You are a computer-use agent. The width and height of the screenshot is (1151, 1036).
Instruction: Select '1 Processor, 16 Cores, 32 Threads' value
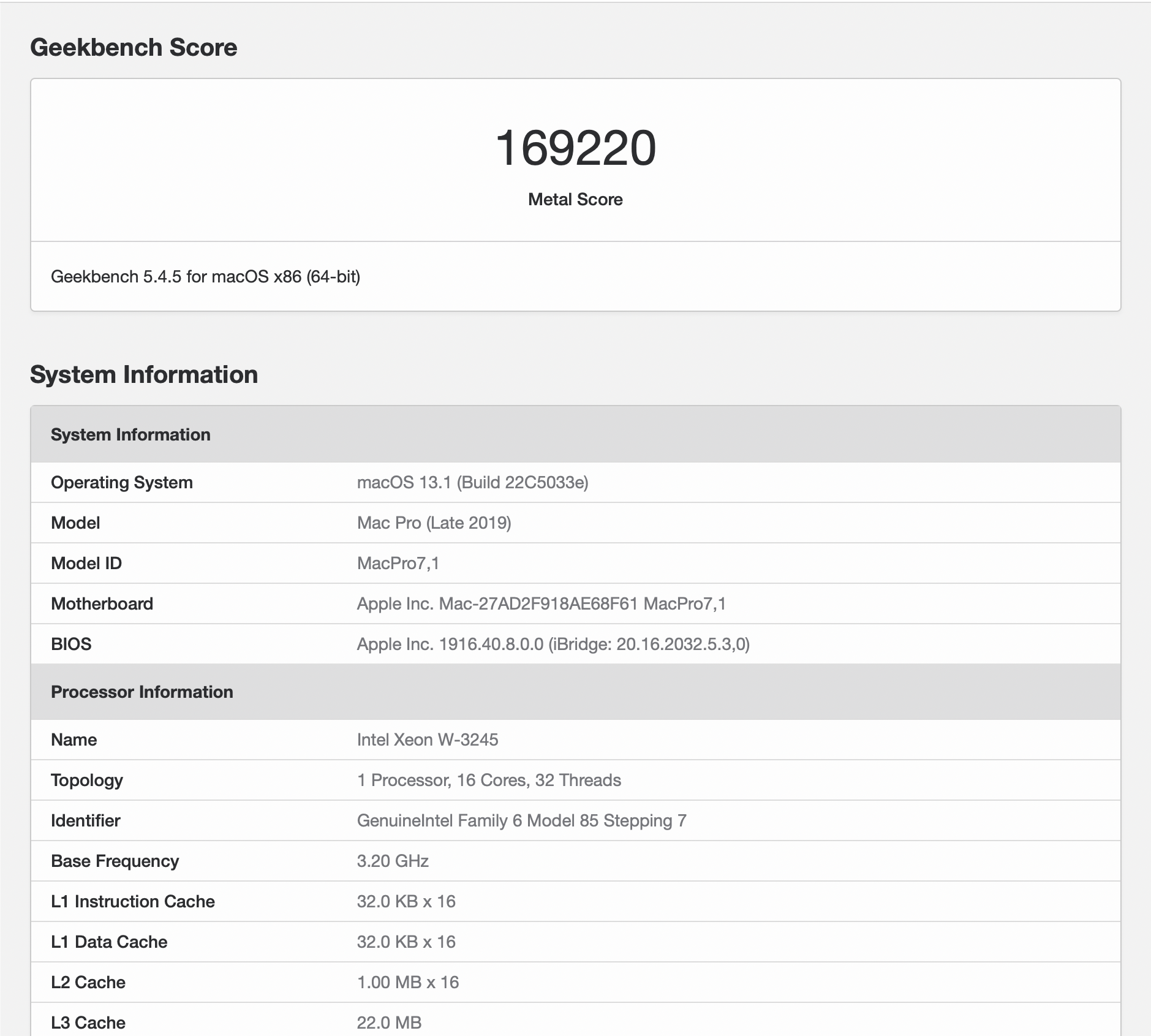pyautogui.click(x=489, y=780)
